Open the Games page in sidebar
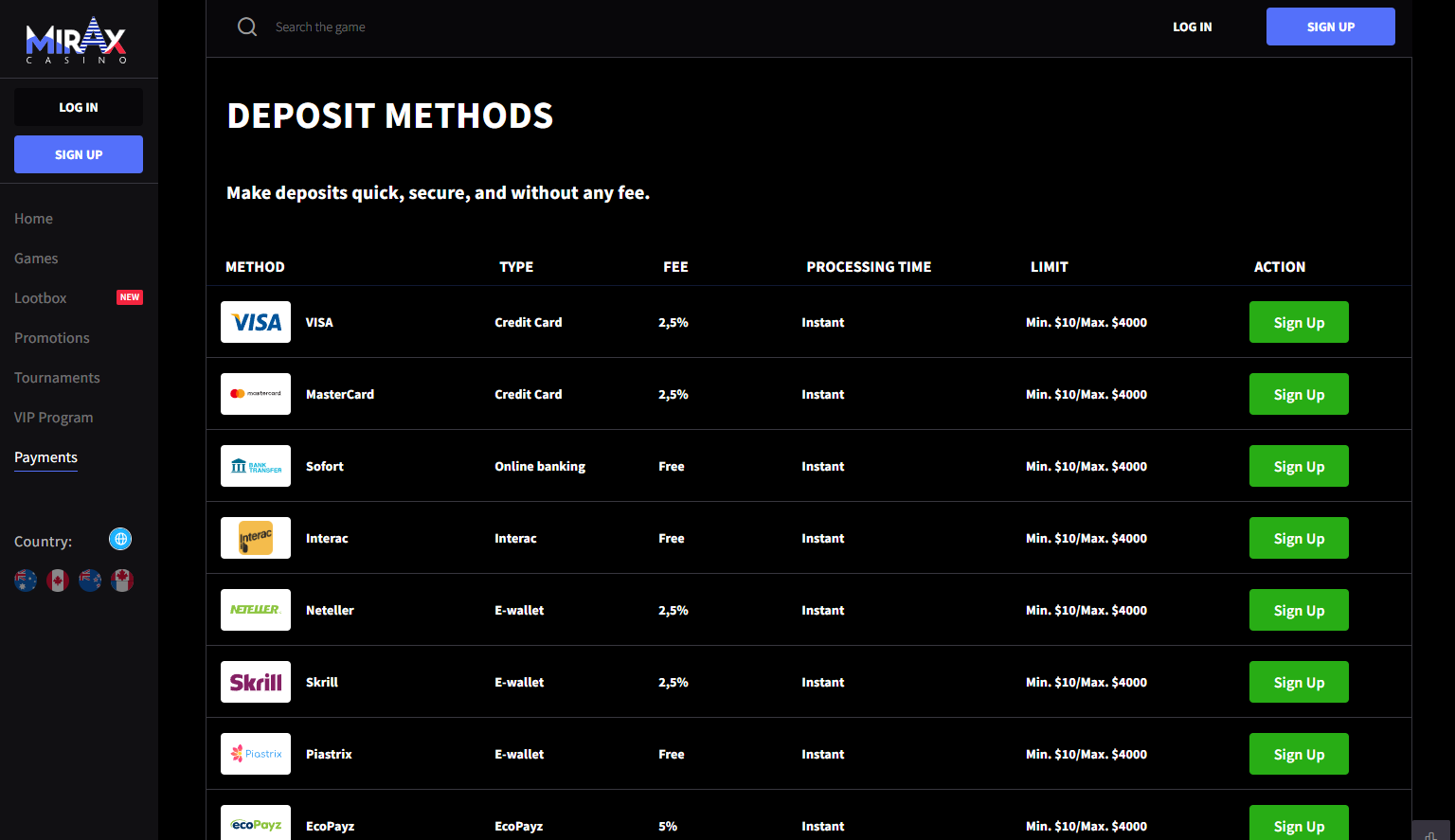 click(36, 259)
